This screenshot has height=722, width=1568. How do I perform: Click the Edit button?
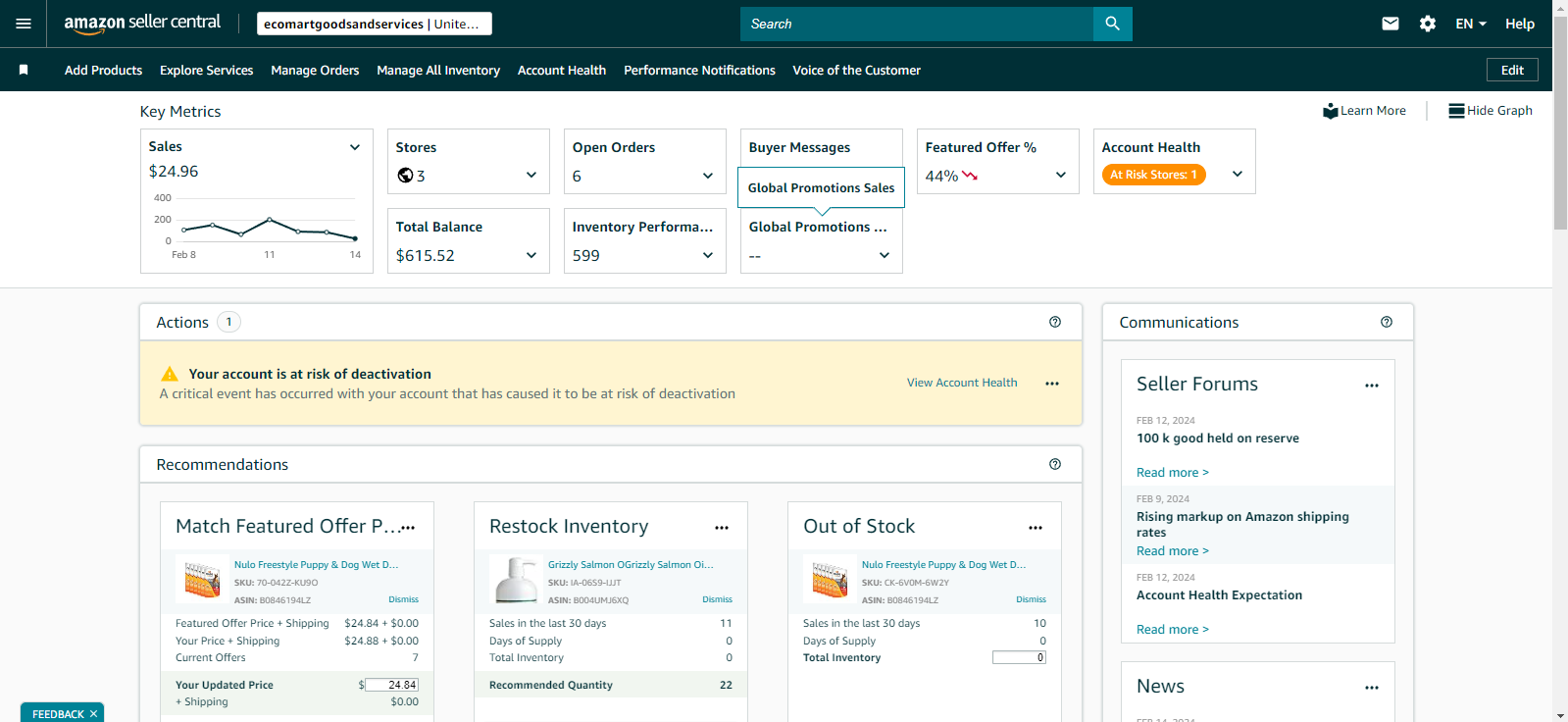tap(1512, 70)
